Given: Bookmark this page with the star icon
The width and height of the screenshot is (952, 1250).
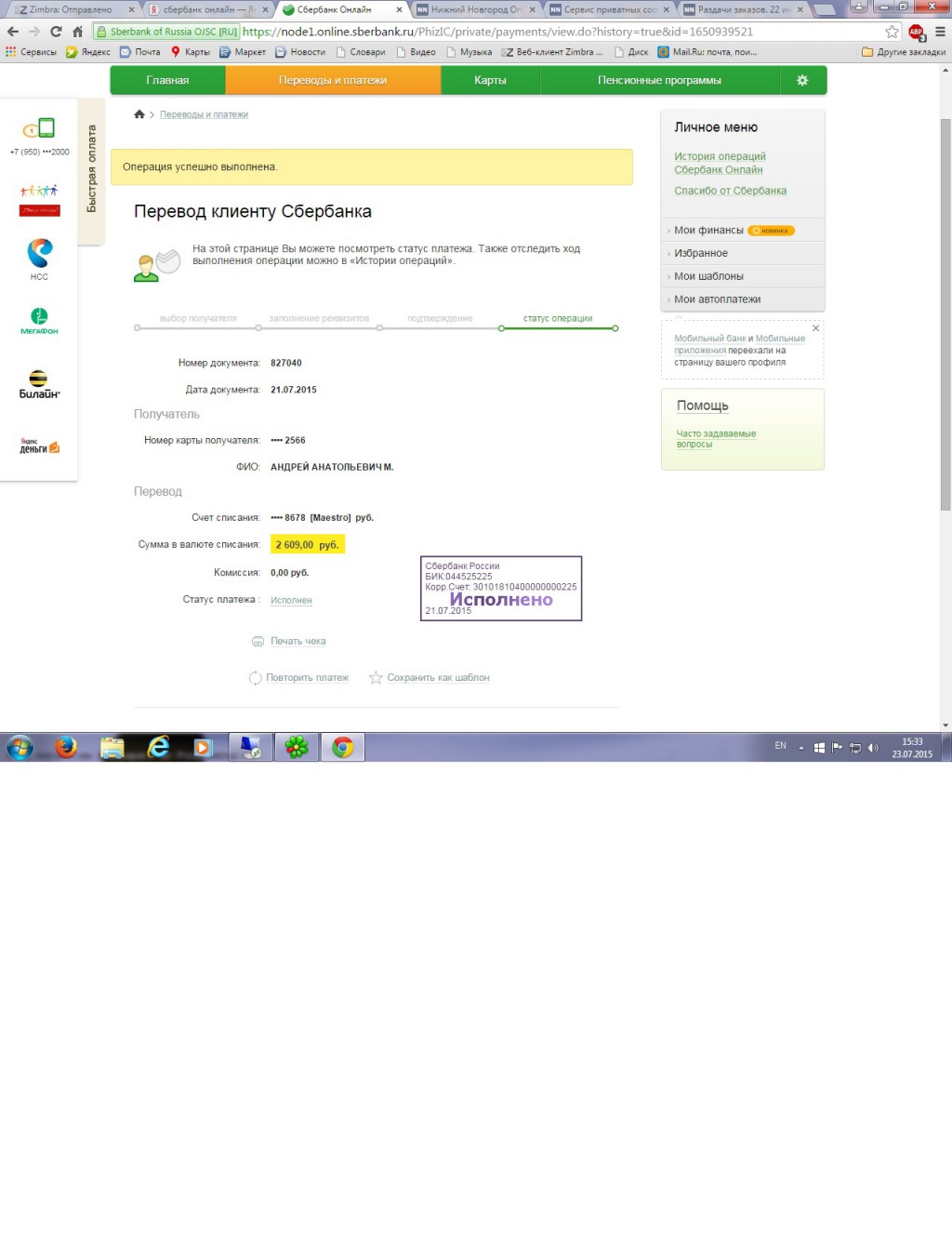Looking at the screenshot, I should 892,32.
